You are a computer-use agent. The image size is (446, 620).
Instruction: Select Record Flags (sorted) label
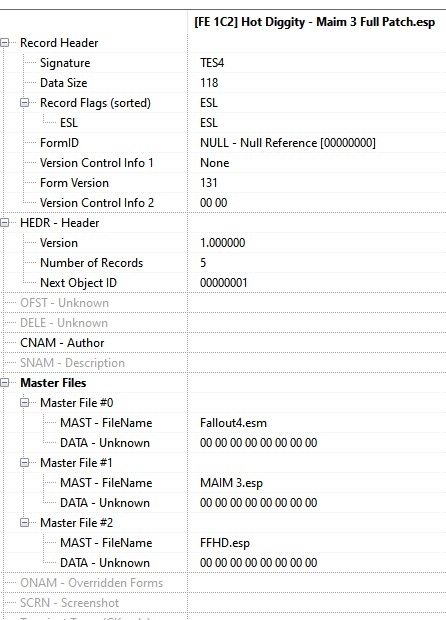tap(95, 103)
